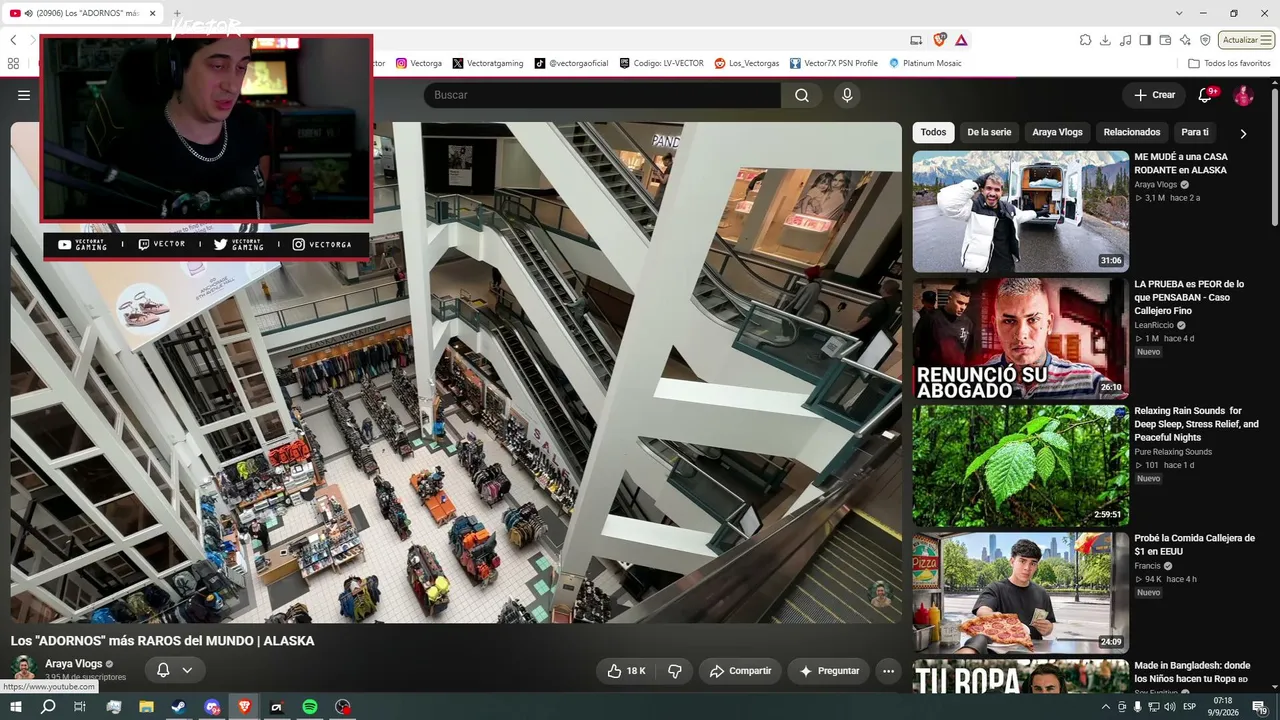Open Relaxing Rain Sounds video thumbnail
This screenshot has width=1280, height=720.
tap(1021, 465)
